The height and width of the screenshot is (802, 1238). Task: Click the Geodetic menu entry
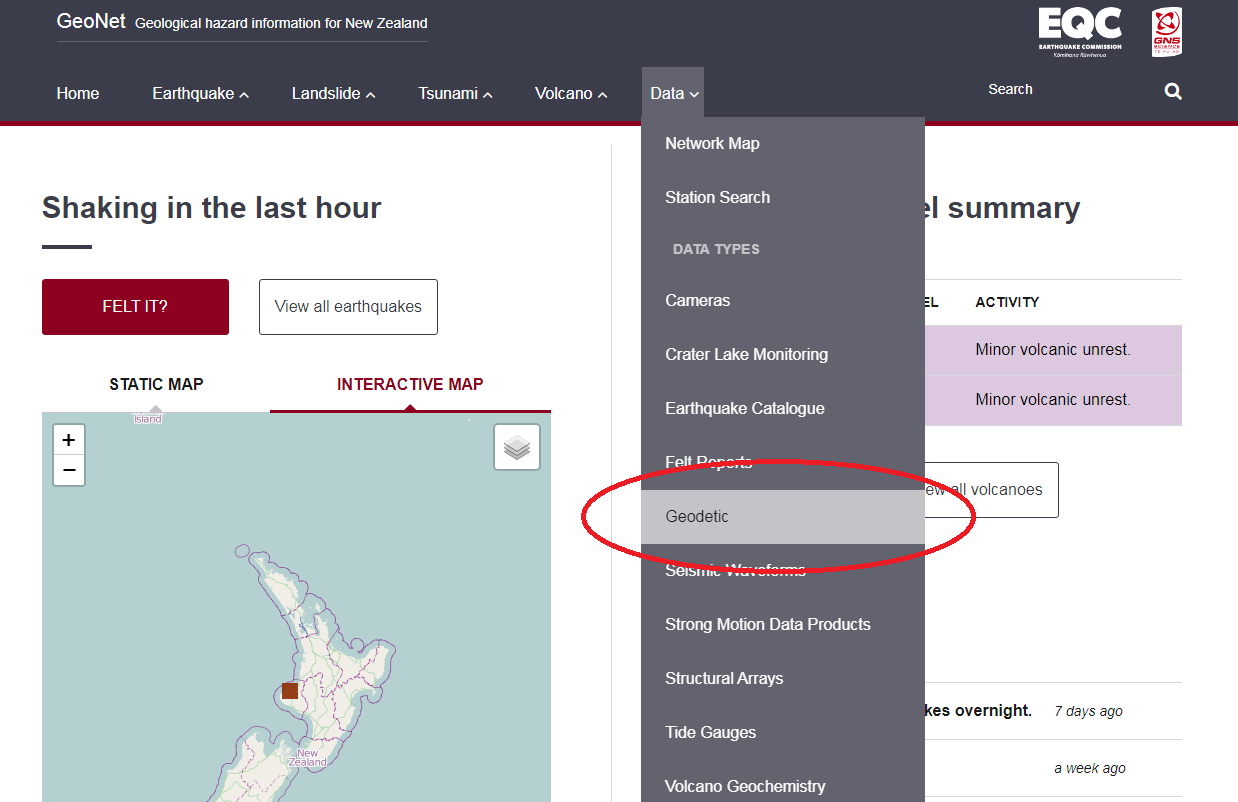tap(783, 516)
